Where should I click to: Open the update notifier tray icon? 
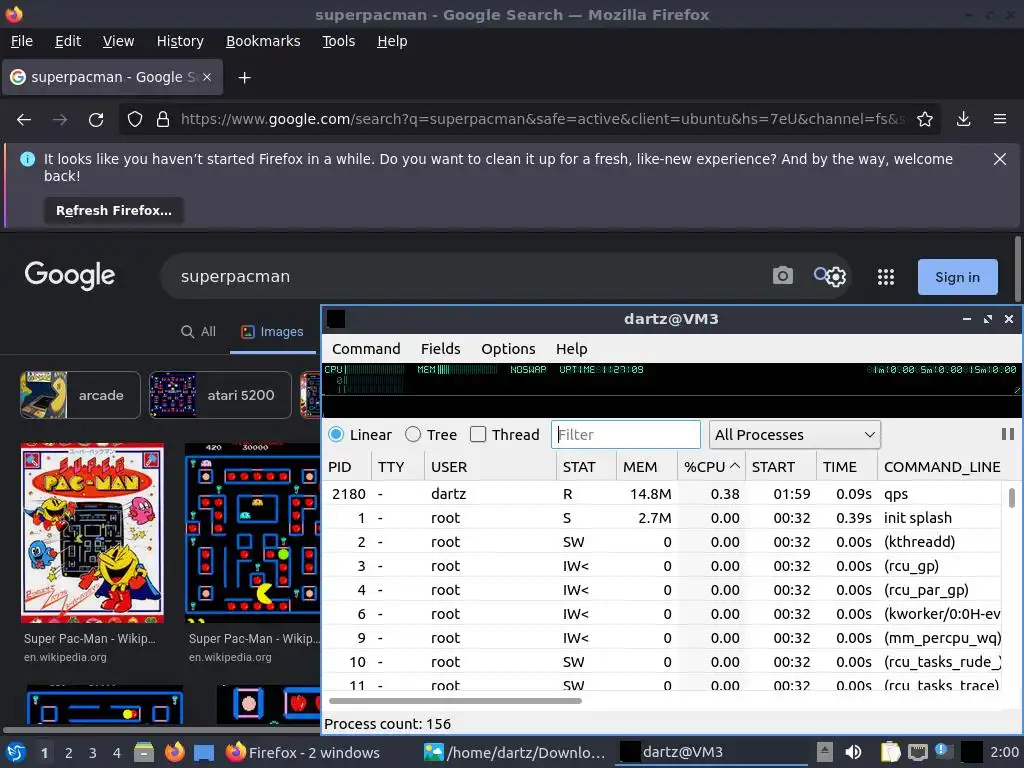944,752
